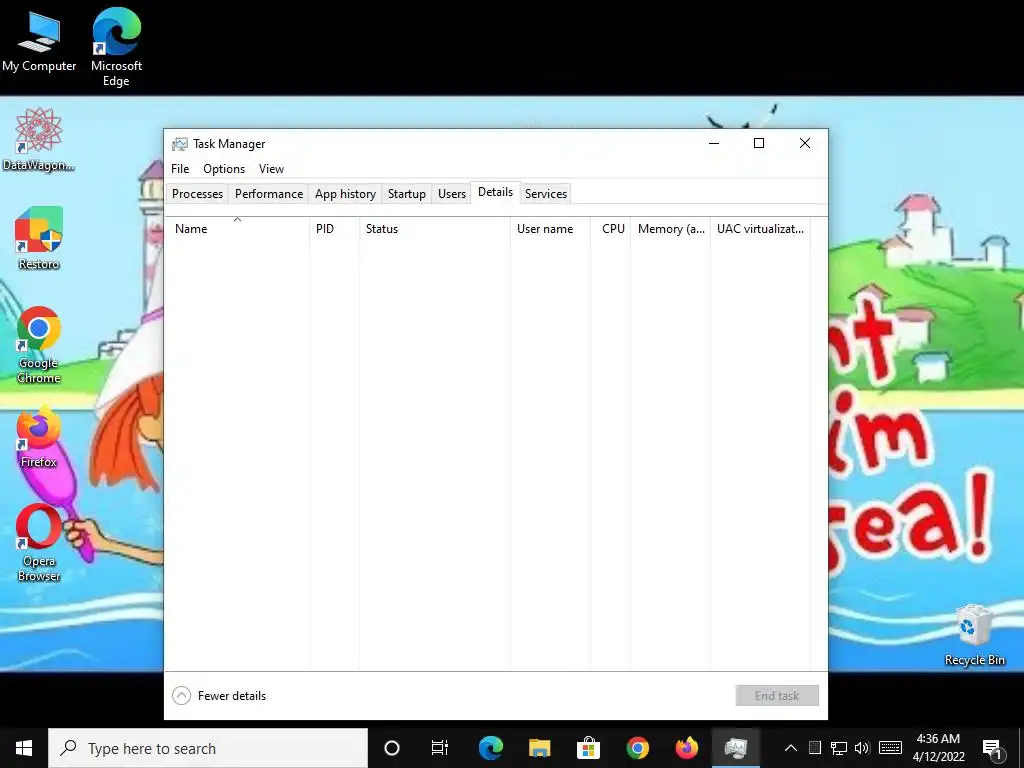The image size is (1024, 768).
Task: Switch to the Users tab
Action: [x=452, y=194]
